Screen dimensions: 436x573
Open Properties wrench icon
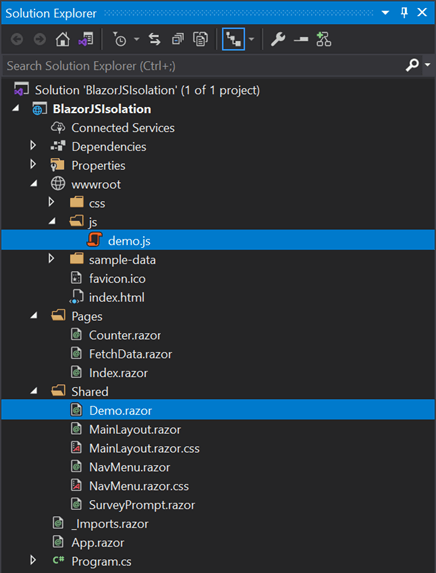(278, 39)
